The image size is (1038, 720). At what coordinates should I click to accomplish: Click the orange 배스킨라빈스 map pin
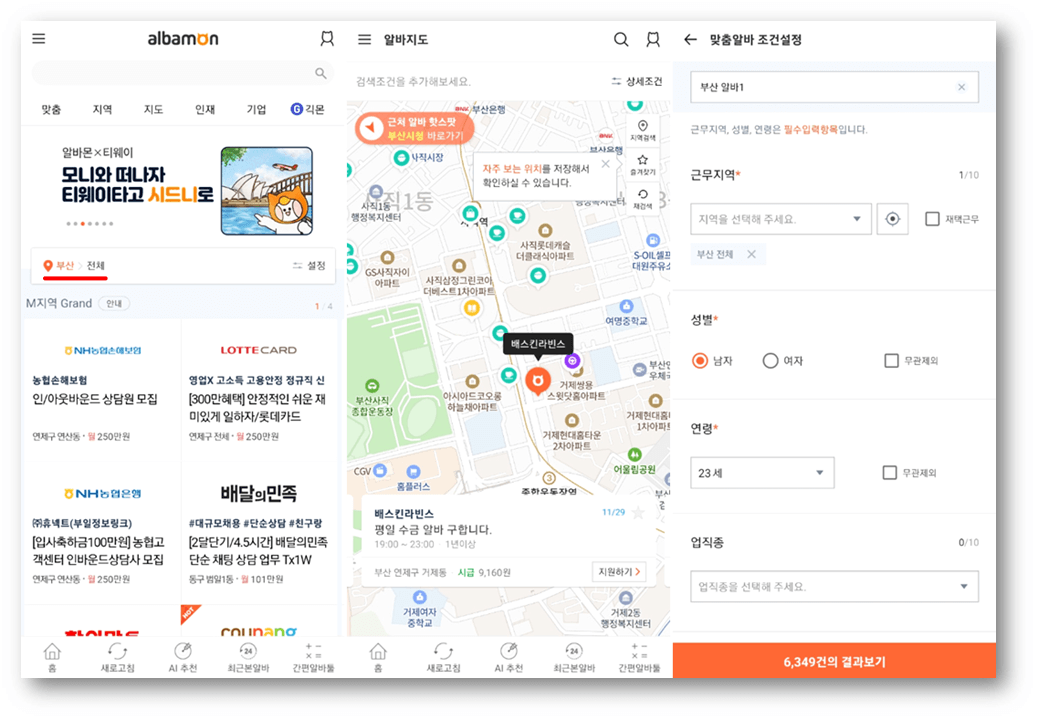pyautogui.click(x=538, y=381)
